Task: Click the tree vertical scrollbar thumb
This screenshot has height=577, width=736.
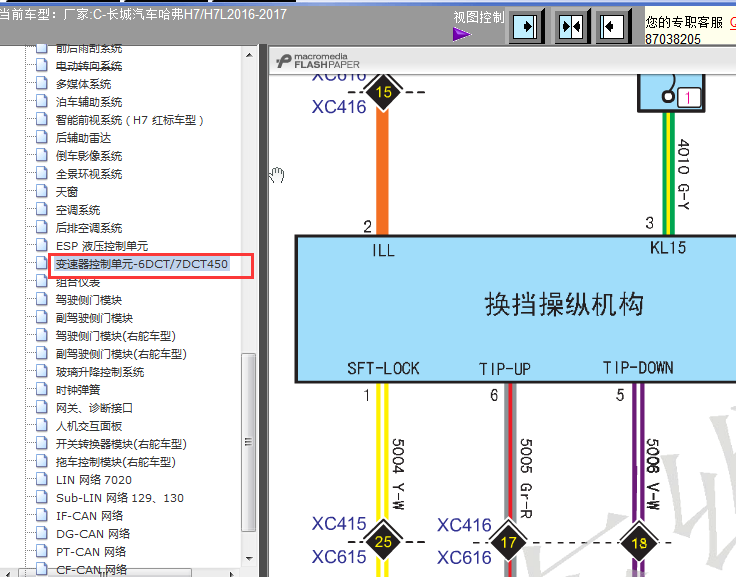Action: coord(249,442)
